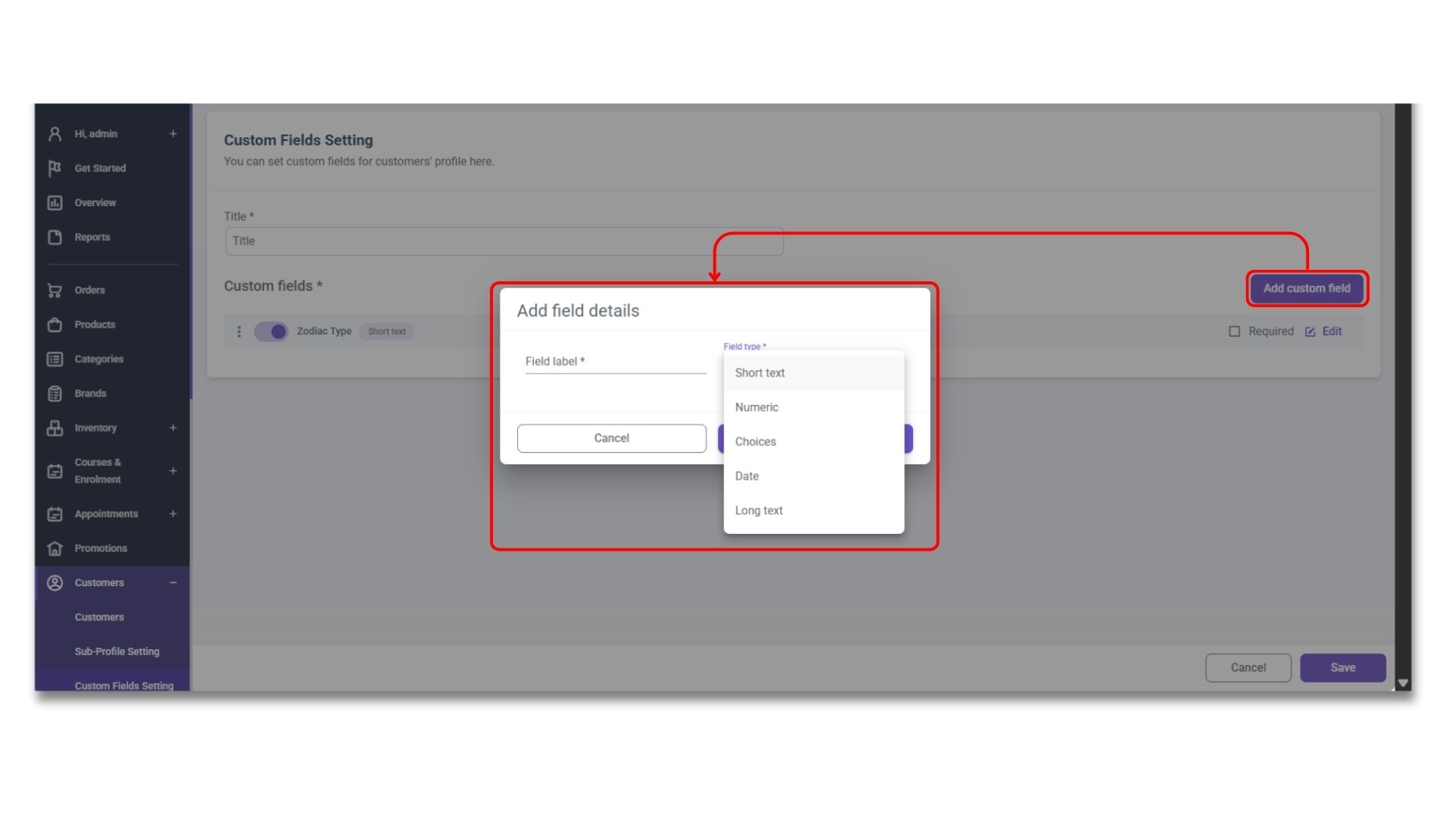Image resolution: width=1456 pixels, height=819 pixels.
Task: Select the Reports document icon
Action: point(55,237)
